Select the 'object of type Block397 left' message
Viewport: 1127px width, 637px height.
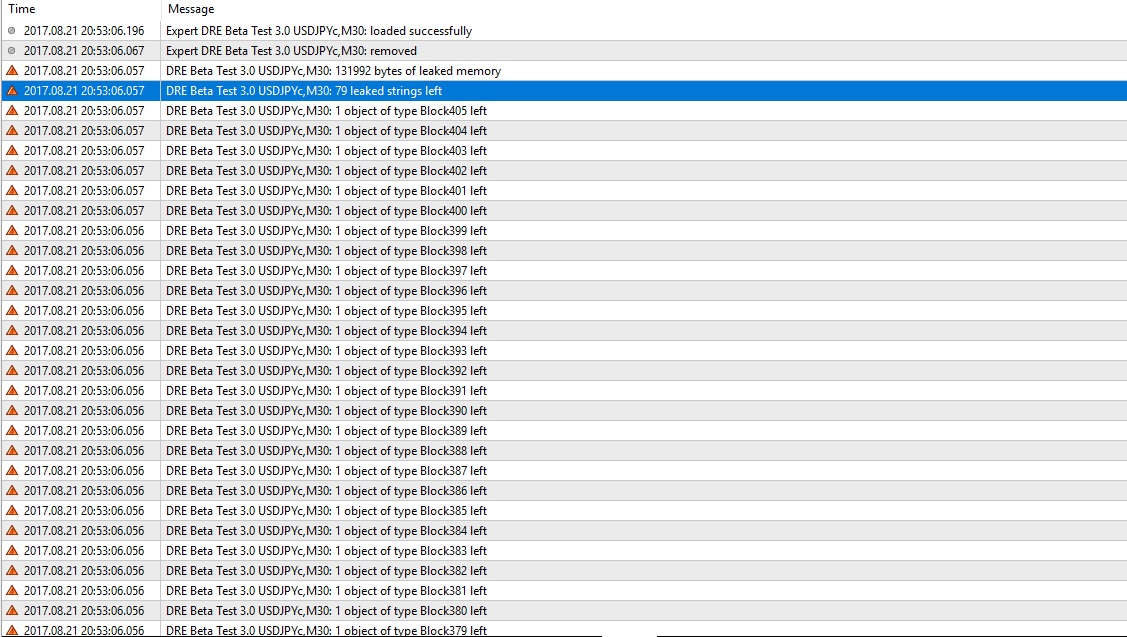[326, 270]
